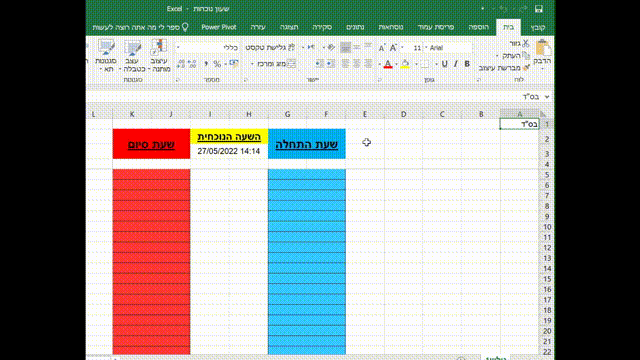Image resolution: width=640 pixels, height=360 pixels.
Task: Click the Increase Indent icon
Action: [x=319, y=64]
